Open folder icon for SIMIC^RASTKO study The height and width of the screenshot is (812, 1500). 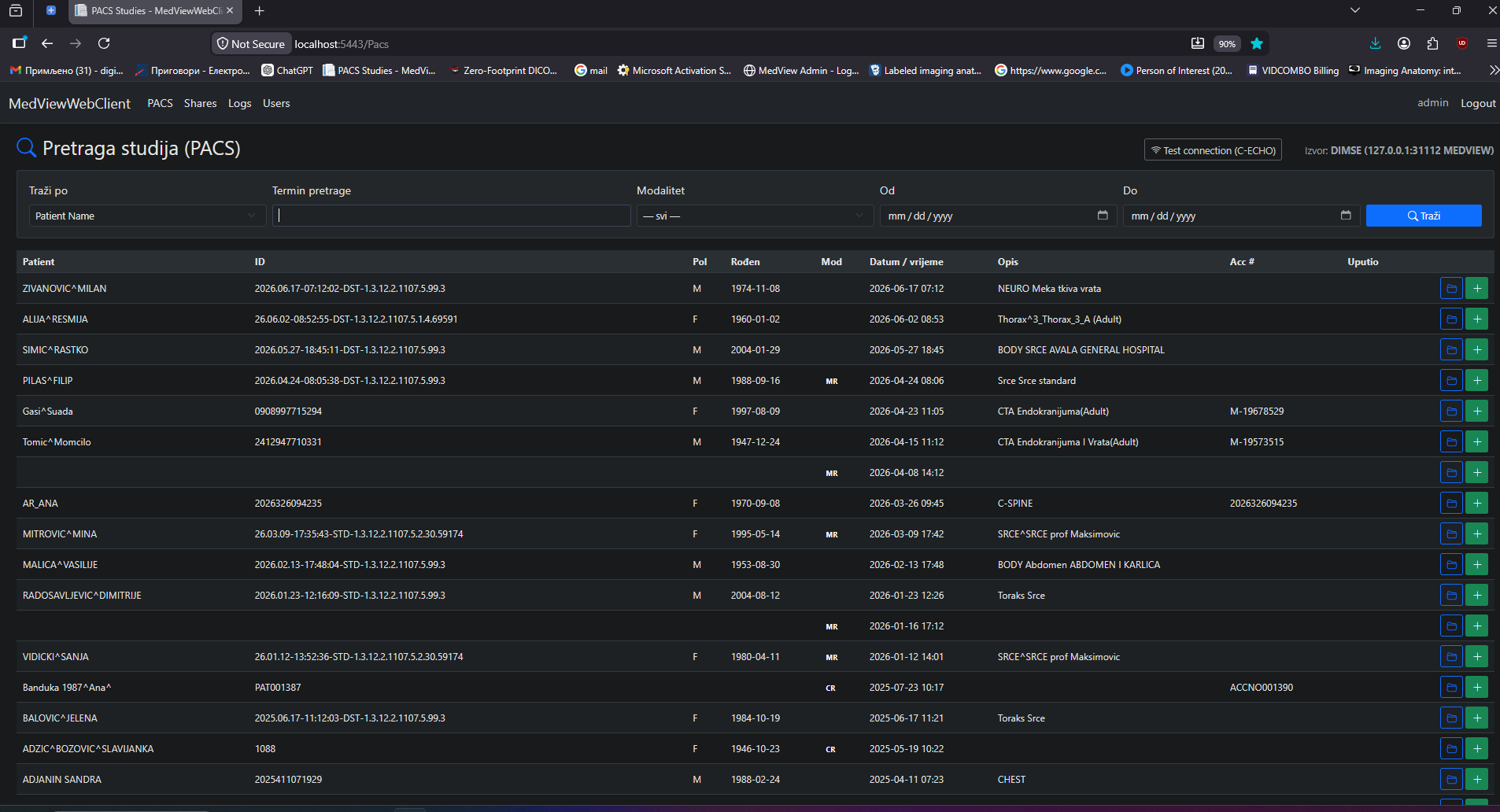[1451, 350]
